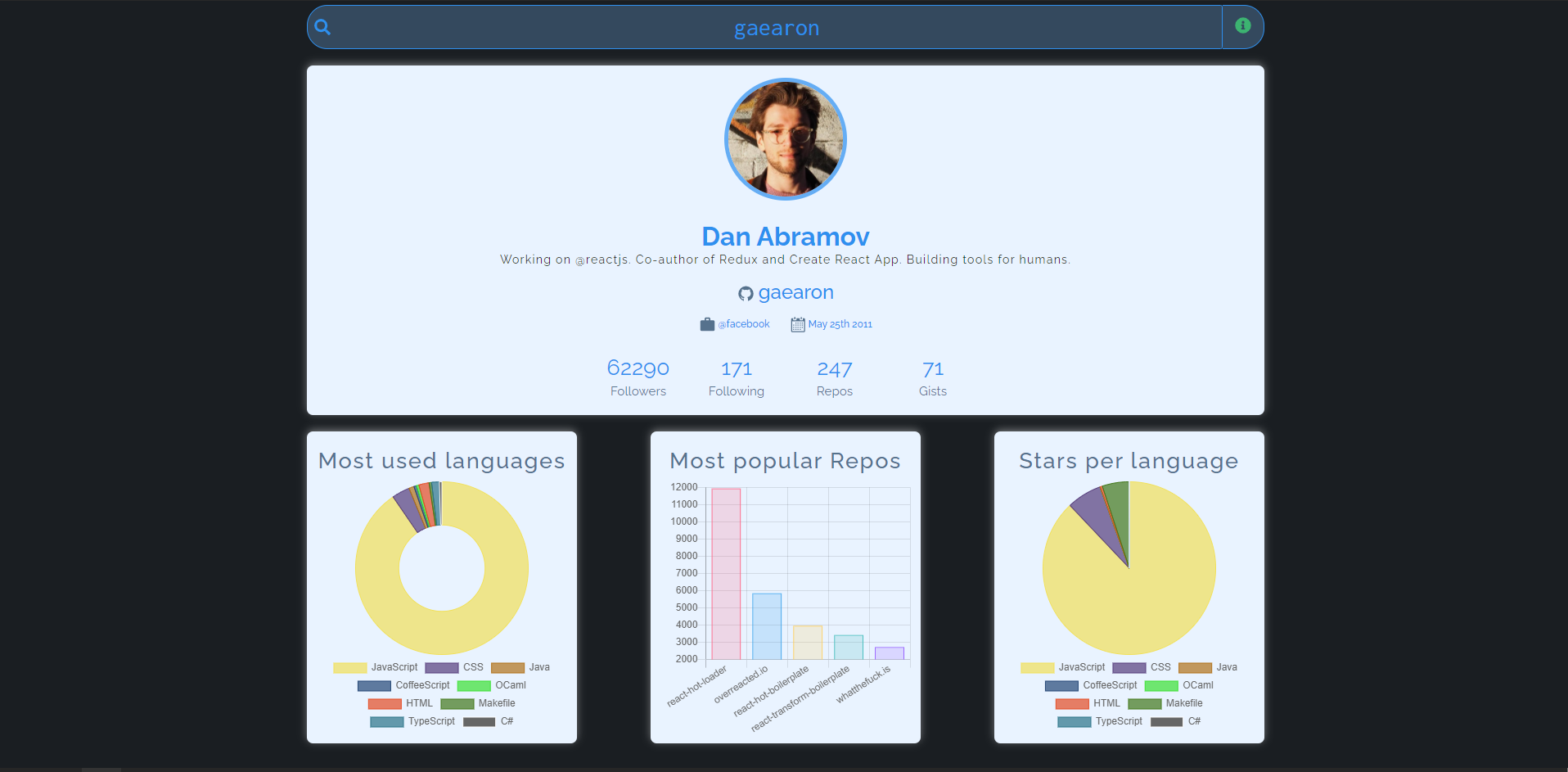Open Dan Abramov's avatar photo
This screenshot has height=772, width=1568.
(x=786, y=139)
